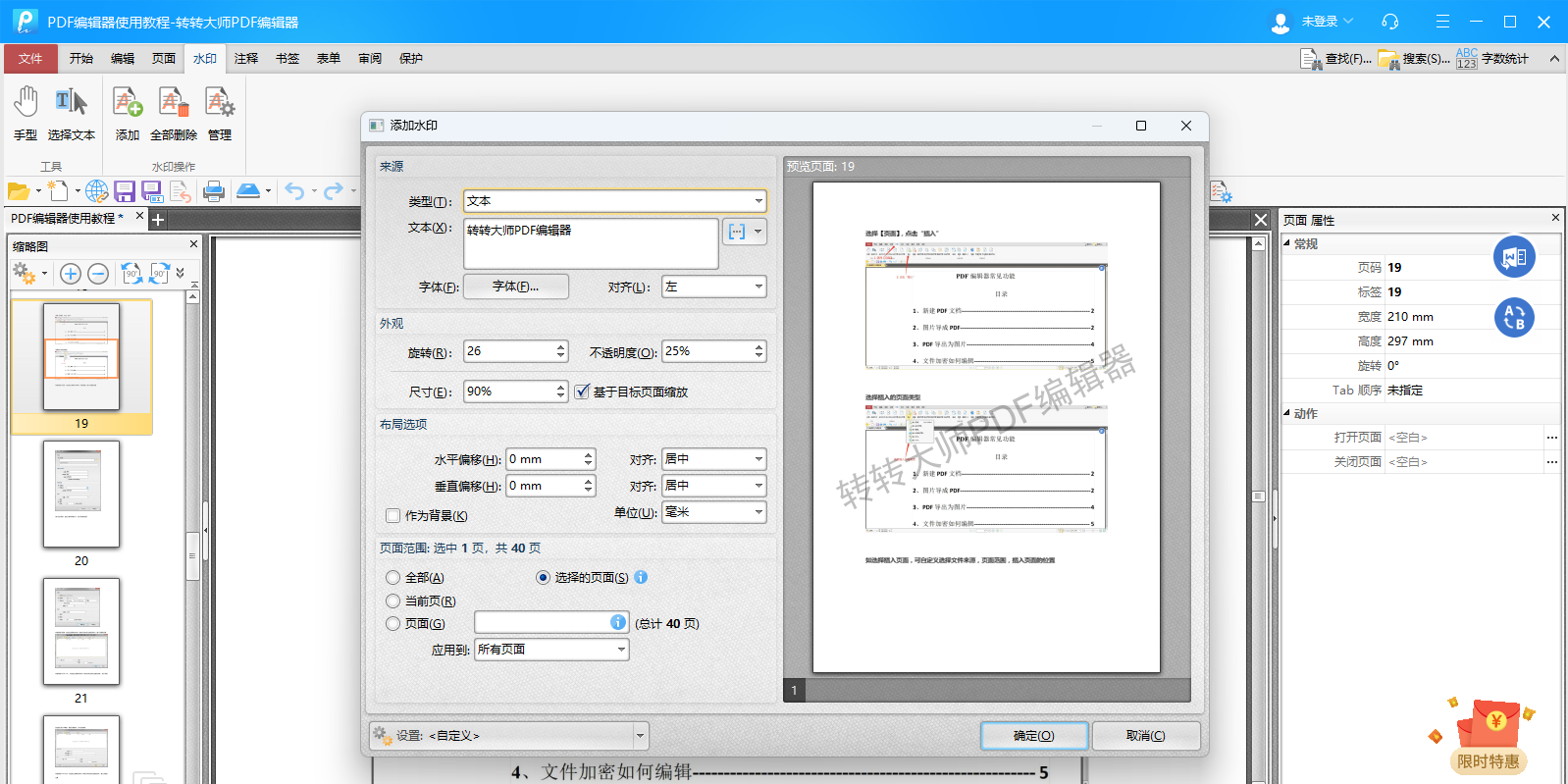Image resolution: width=1568 pixels, height=784 pixels.
Task: Click the scanner icon
Action: (248, 191)
